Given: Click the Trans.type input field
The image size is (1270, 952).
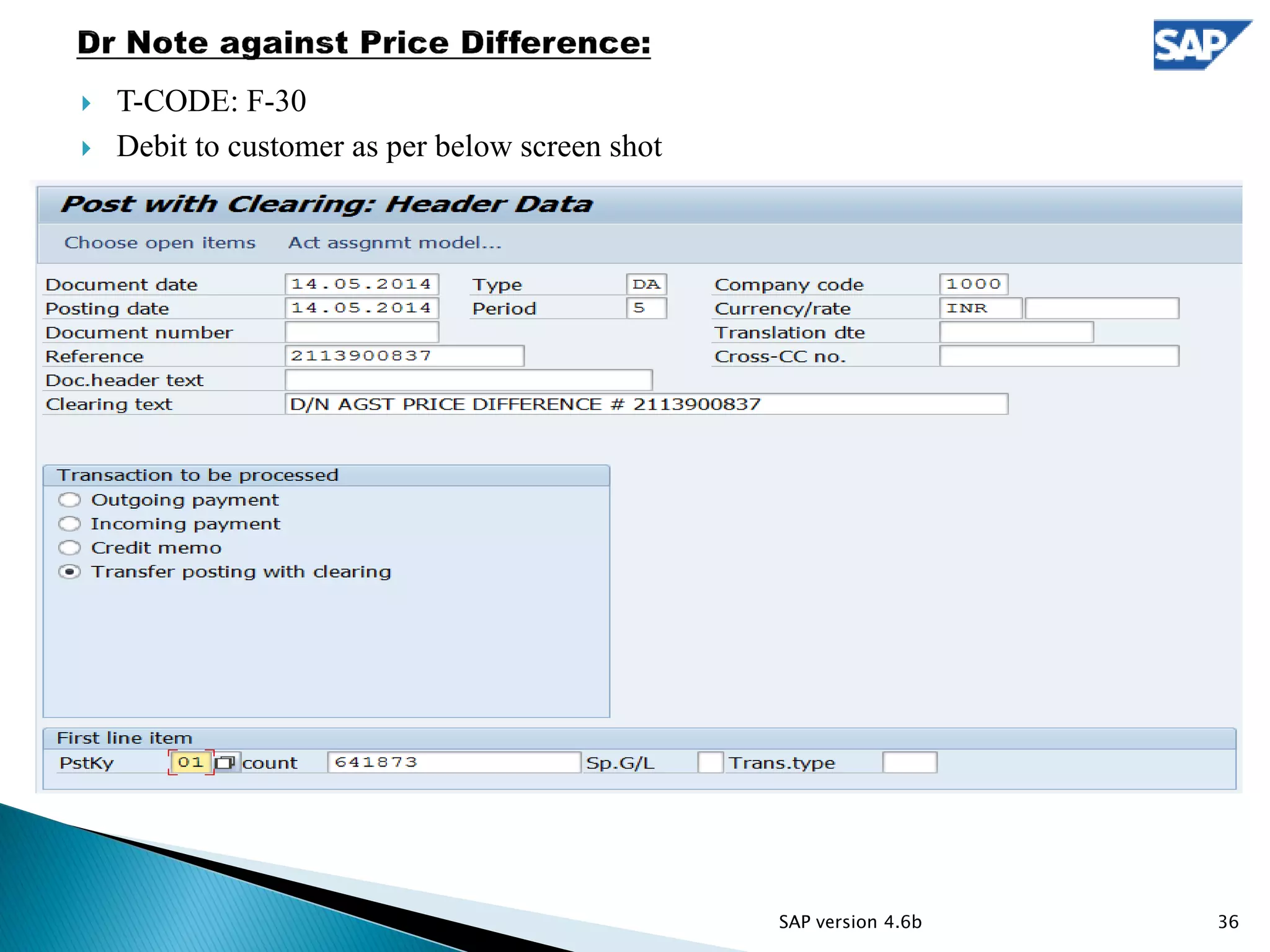Looking at the screenshot, I should pos(910,762).
